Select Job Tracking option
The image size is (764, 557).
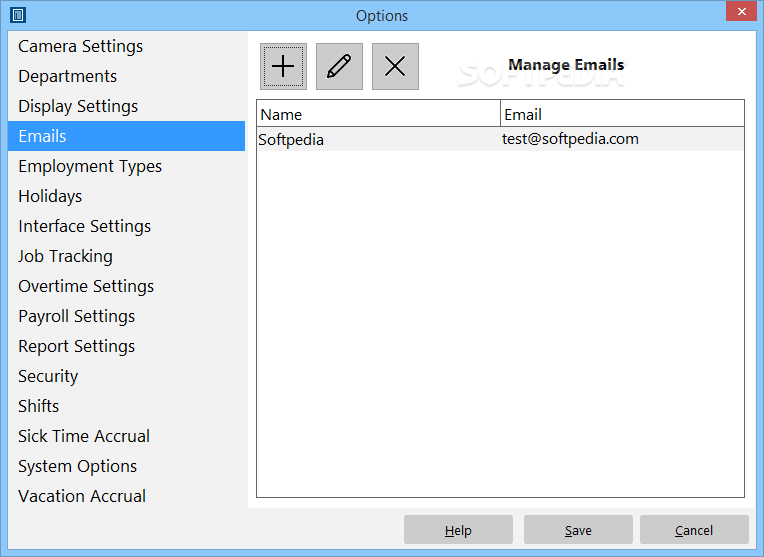tap(126, 256)
